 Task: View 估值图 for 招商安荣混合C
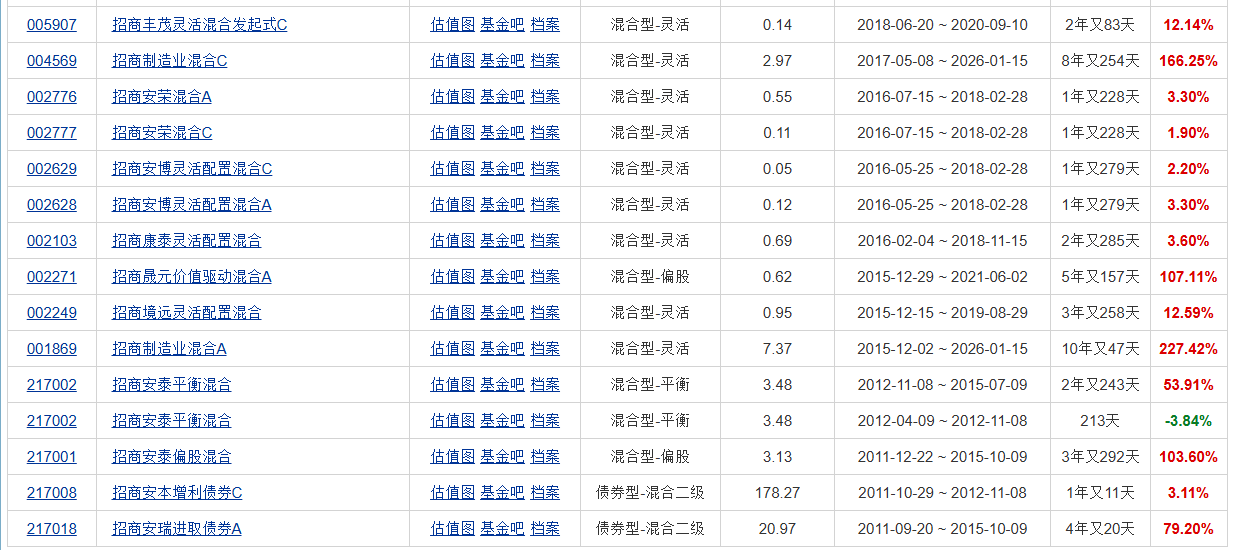pyautogui.click(x=453, y=133)
